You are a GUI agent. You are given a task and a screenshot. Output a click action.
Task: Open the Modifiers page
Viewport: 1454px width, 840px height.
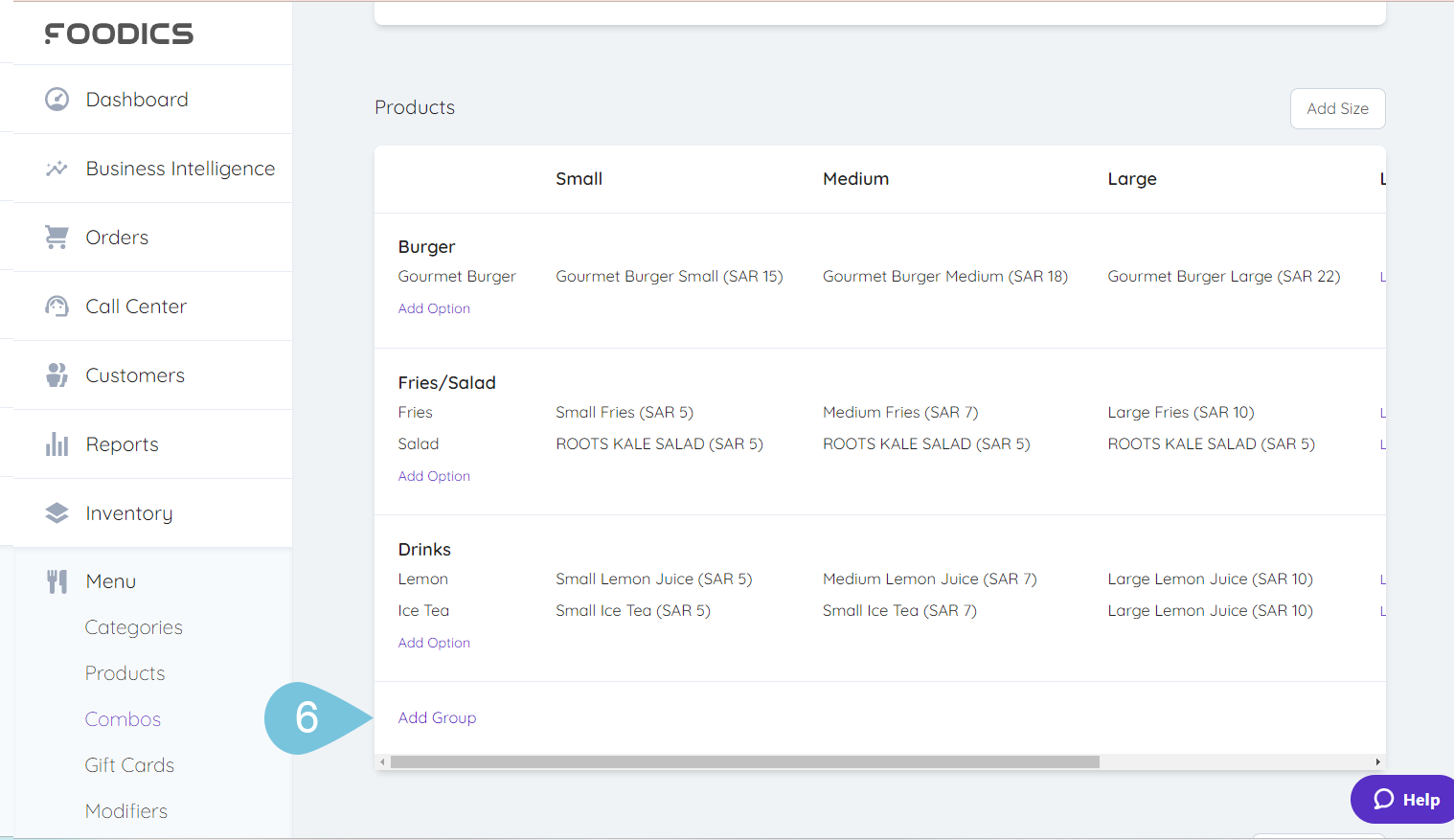coord(125,810)
